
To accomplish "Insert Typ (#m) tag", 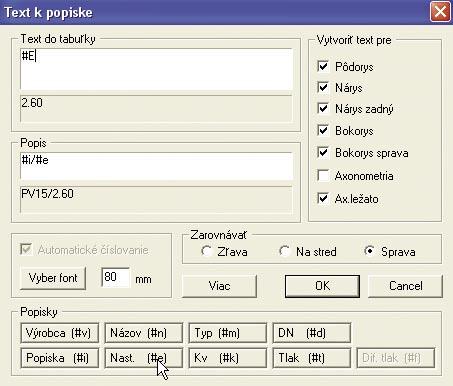I will tap(228, 333).
